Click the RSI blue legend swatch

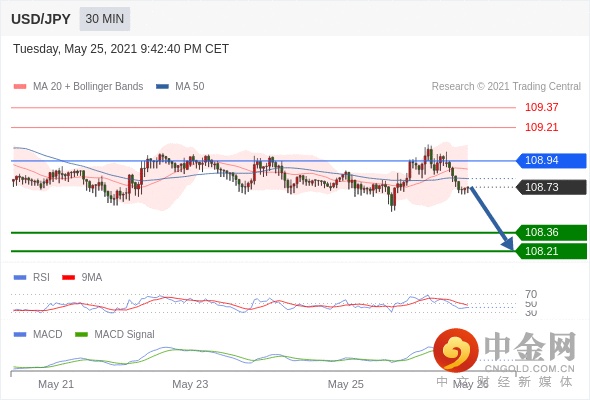tap(20, 278)
